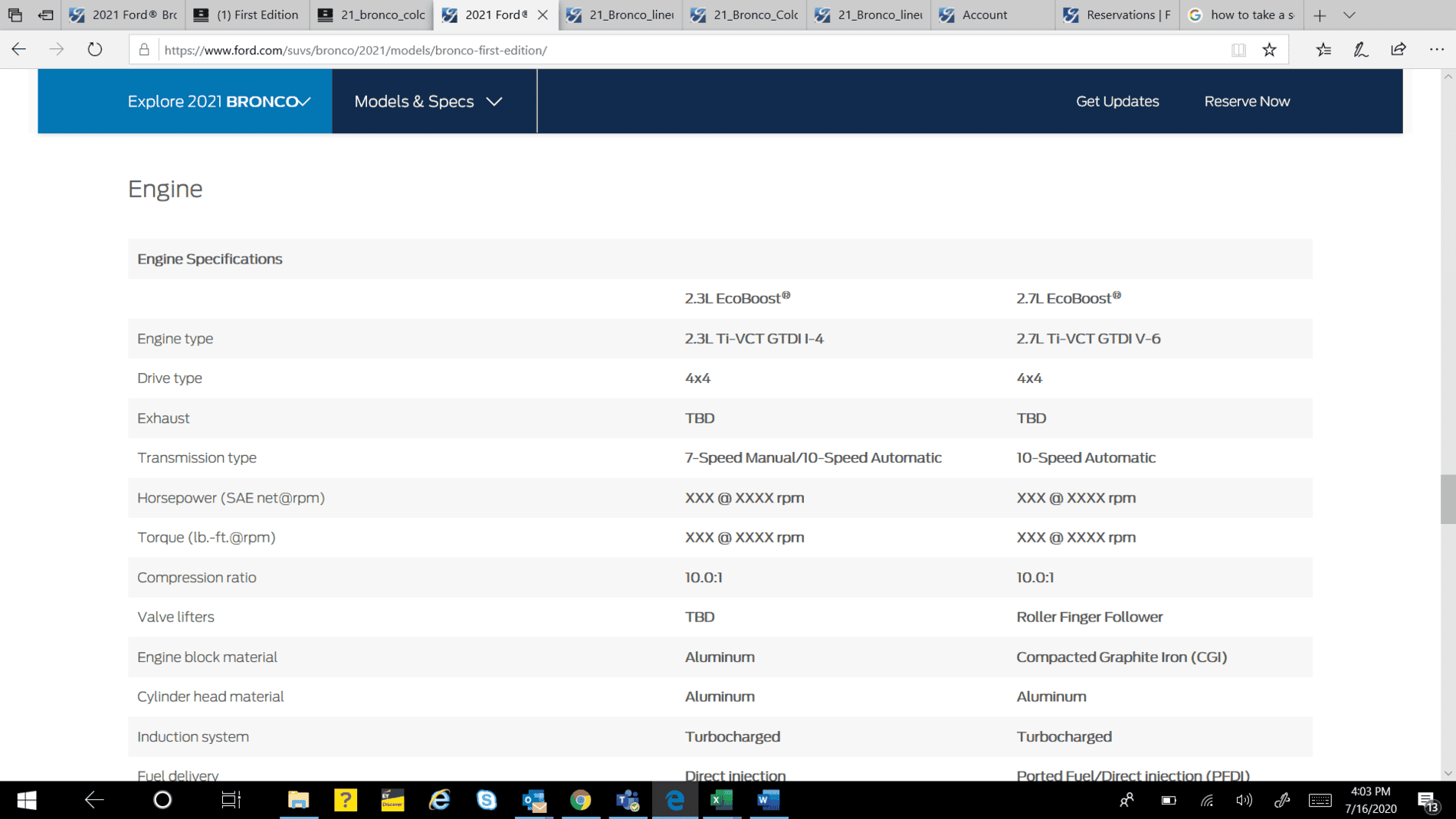Refresh the Ford Bronco page
Screen dimensions: 1456x819
[94, 50]
